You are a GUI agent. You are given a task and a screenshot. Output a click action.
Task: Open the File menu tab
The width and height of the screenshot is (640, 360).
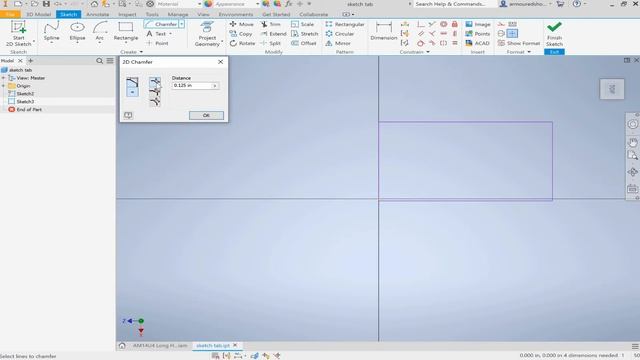coord(10,14)
